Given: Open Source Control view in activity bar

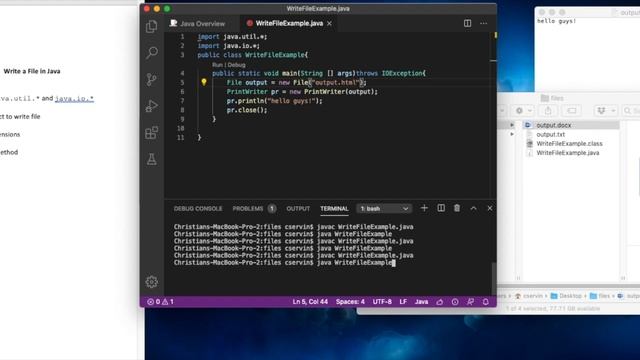Looking at the screenshot, I should tap(151, 79).
